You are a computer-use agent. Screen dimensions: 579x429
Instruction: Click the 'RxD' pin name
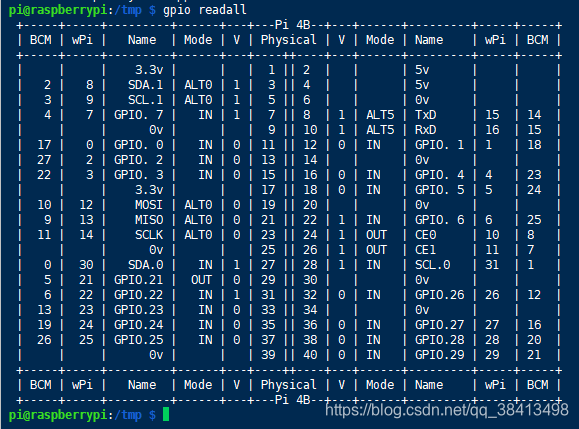425,130
